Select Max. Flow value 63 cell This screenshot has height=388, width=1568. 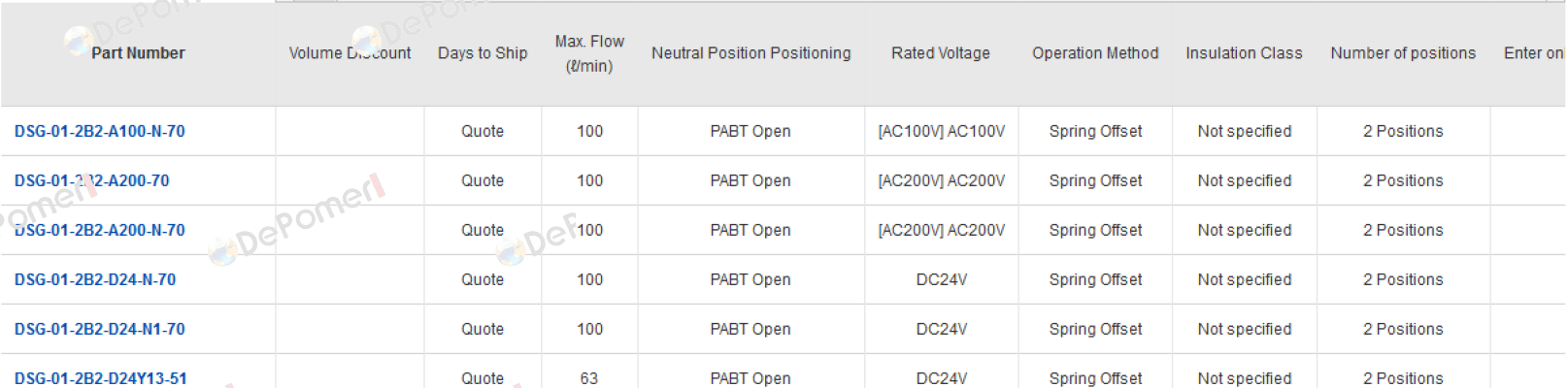click(x=589, y=378)
